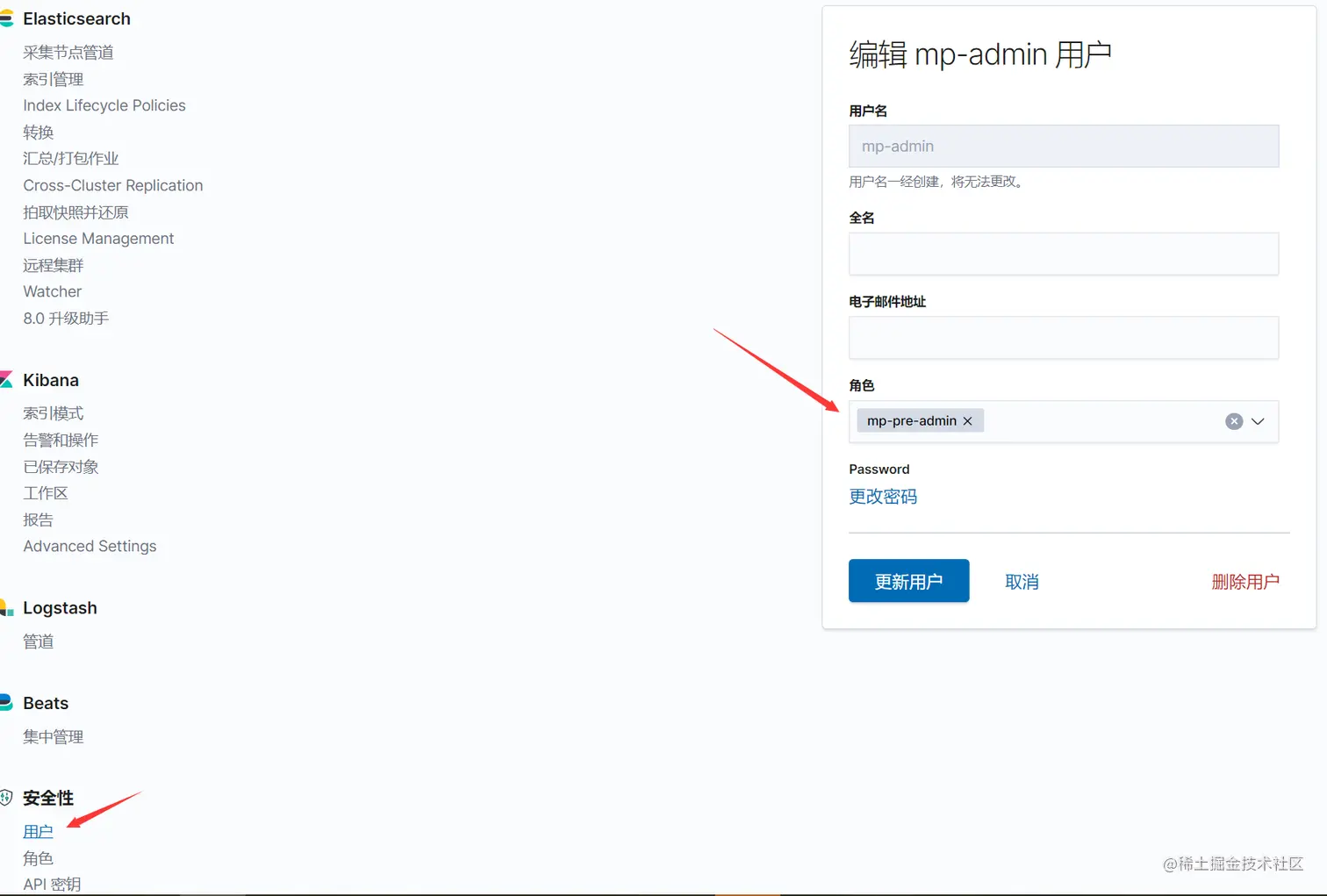Click the Kibana section heading
The width and height of the screenshot is (1327, 896).
[x=51, y=380]
